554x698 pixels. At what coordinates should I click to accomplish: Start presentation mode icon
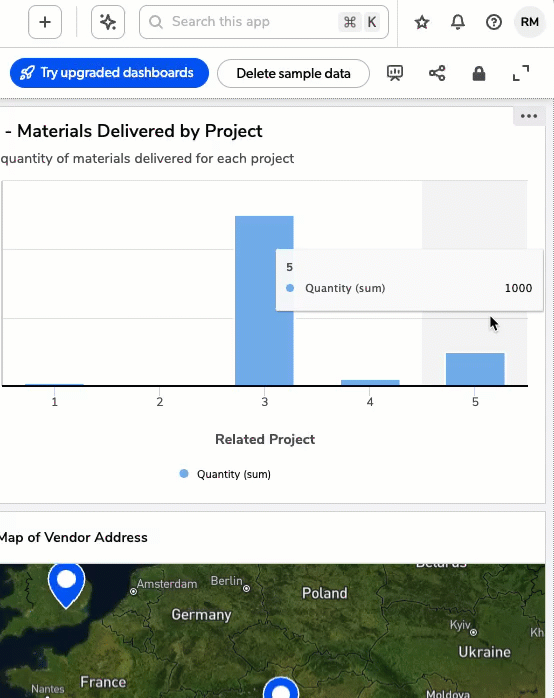395,73
